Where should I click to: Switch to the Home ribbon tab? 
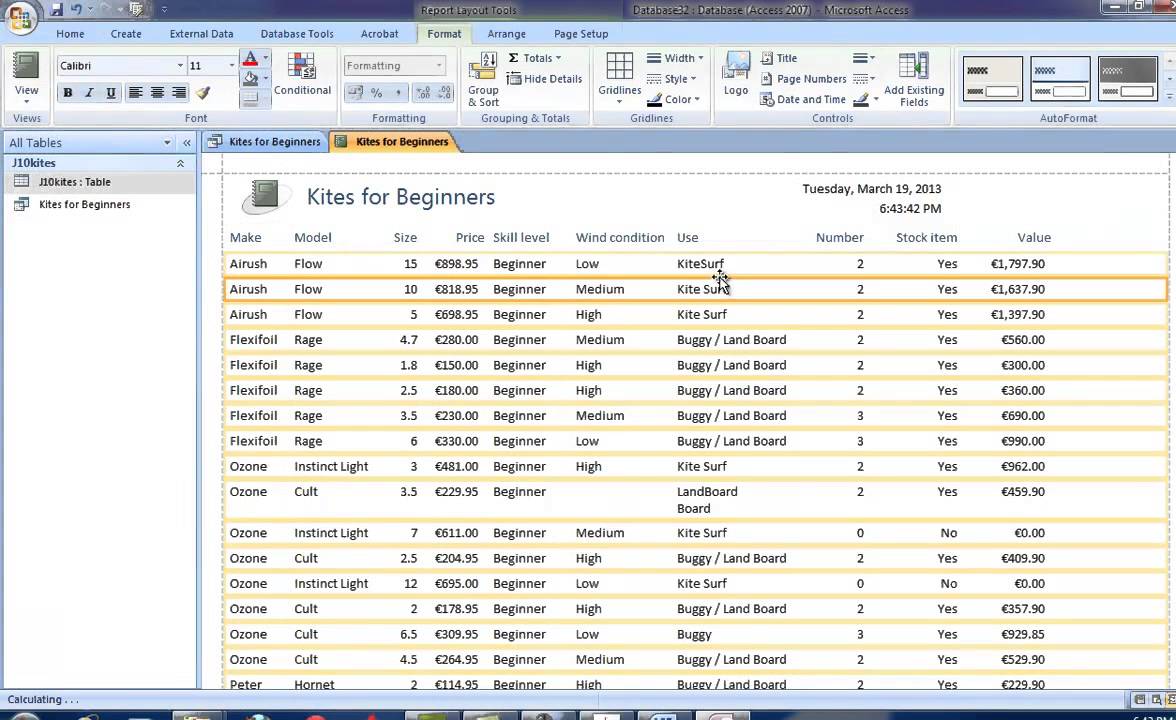70,34
